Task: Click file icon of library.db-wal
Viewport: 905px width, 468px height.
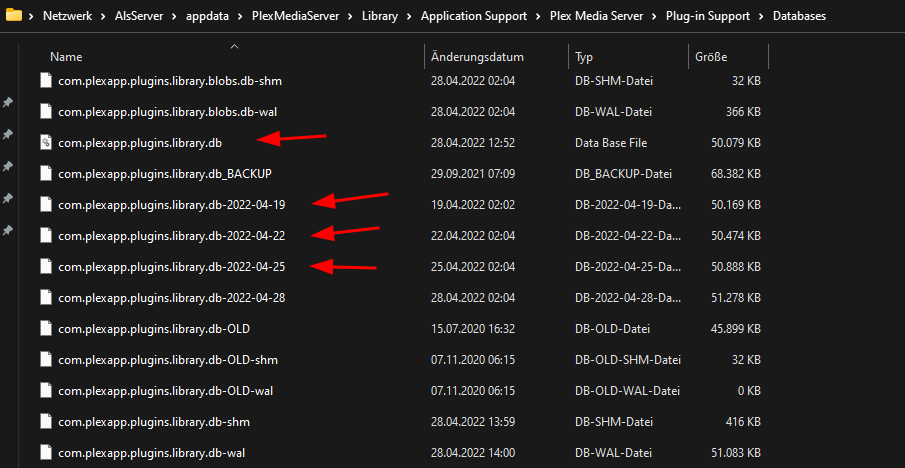Action: [x=46, y=454]
